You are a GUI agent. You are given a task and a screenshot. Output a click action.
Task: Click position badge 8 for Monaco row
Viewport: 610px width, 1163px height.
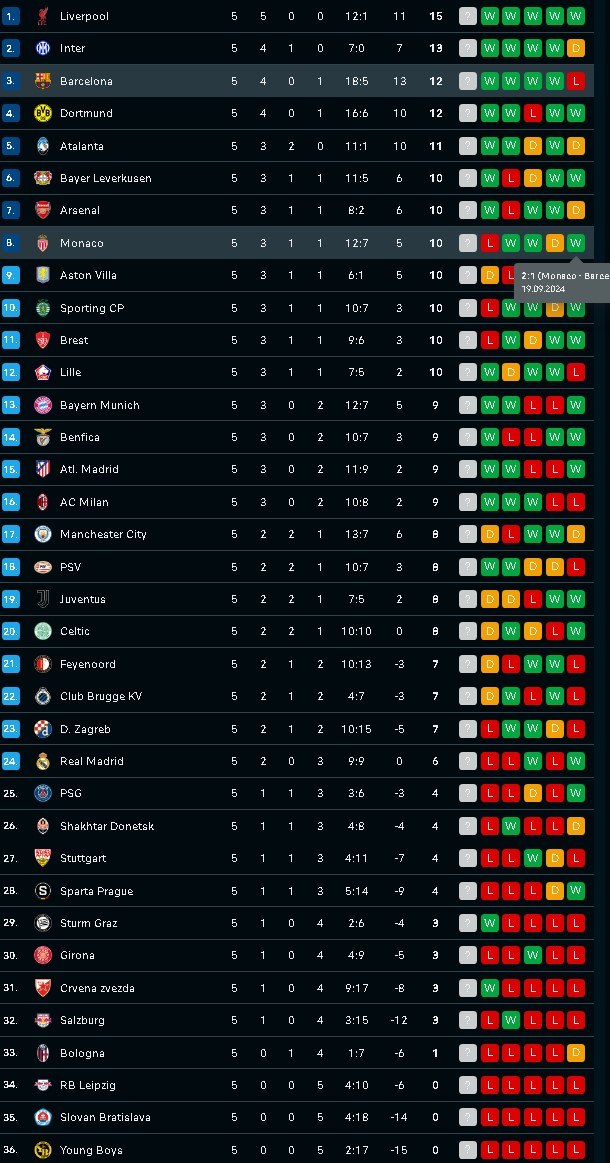coord(10,243)
